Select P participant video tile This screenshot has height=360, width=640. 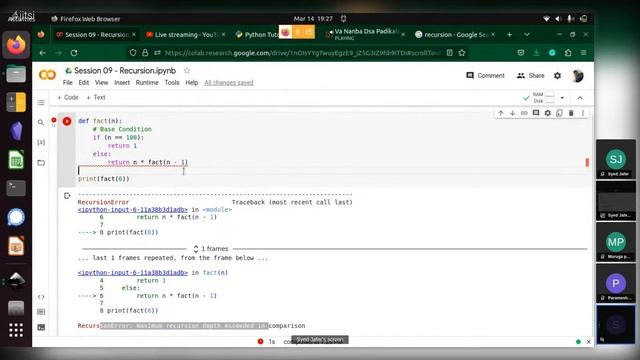[616, 283]
